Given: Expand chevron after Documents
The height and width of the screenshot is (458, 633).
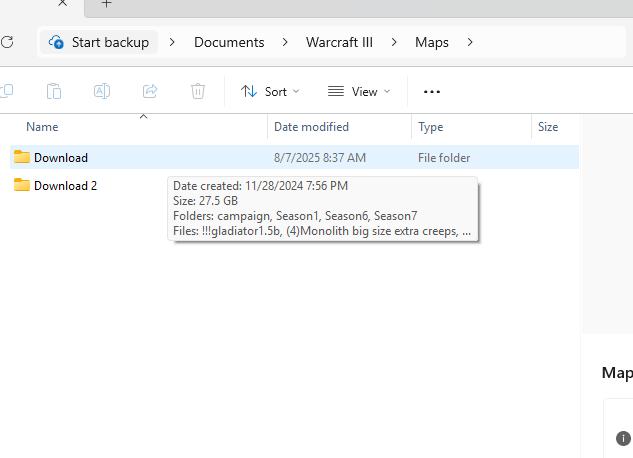Looking at the screenshot, I should tap(285, 42).
